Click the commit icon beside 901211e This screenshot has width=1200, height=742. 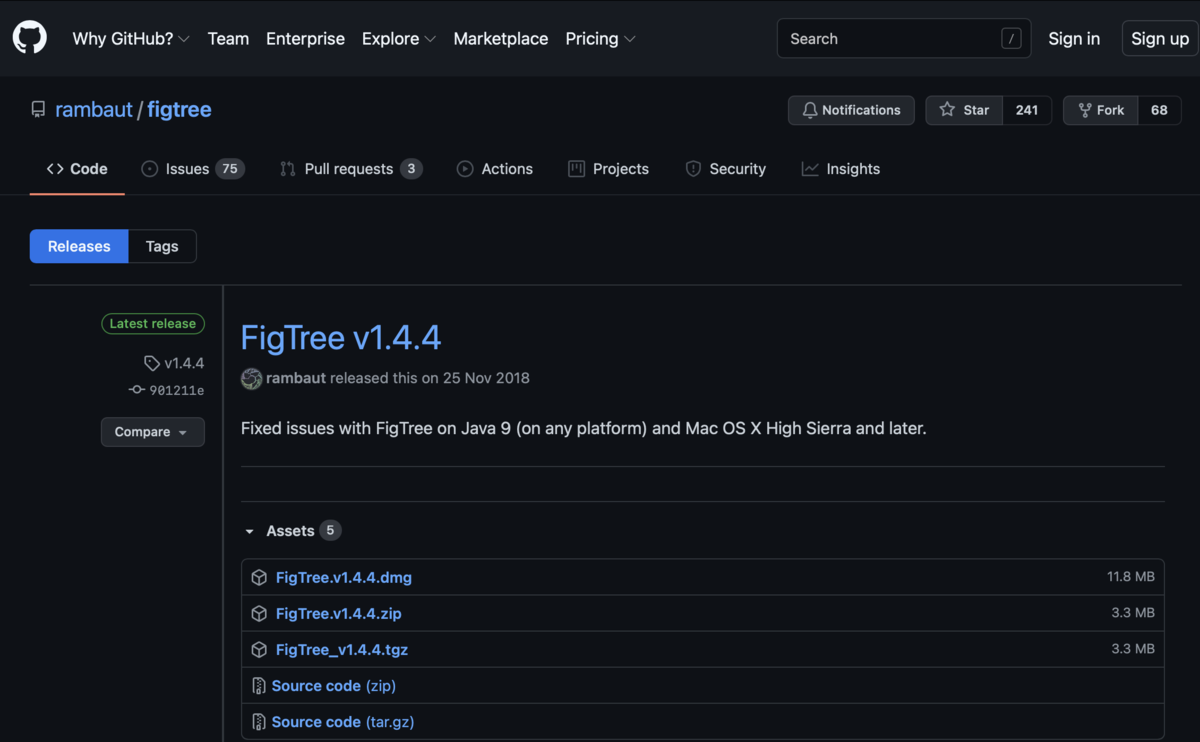[x=137, y=390]
